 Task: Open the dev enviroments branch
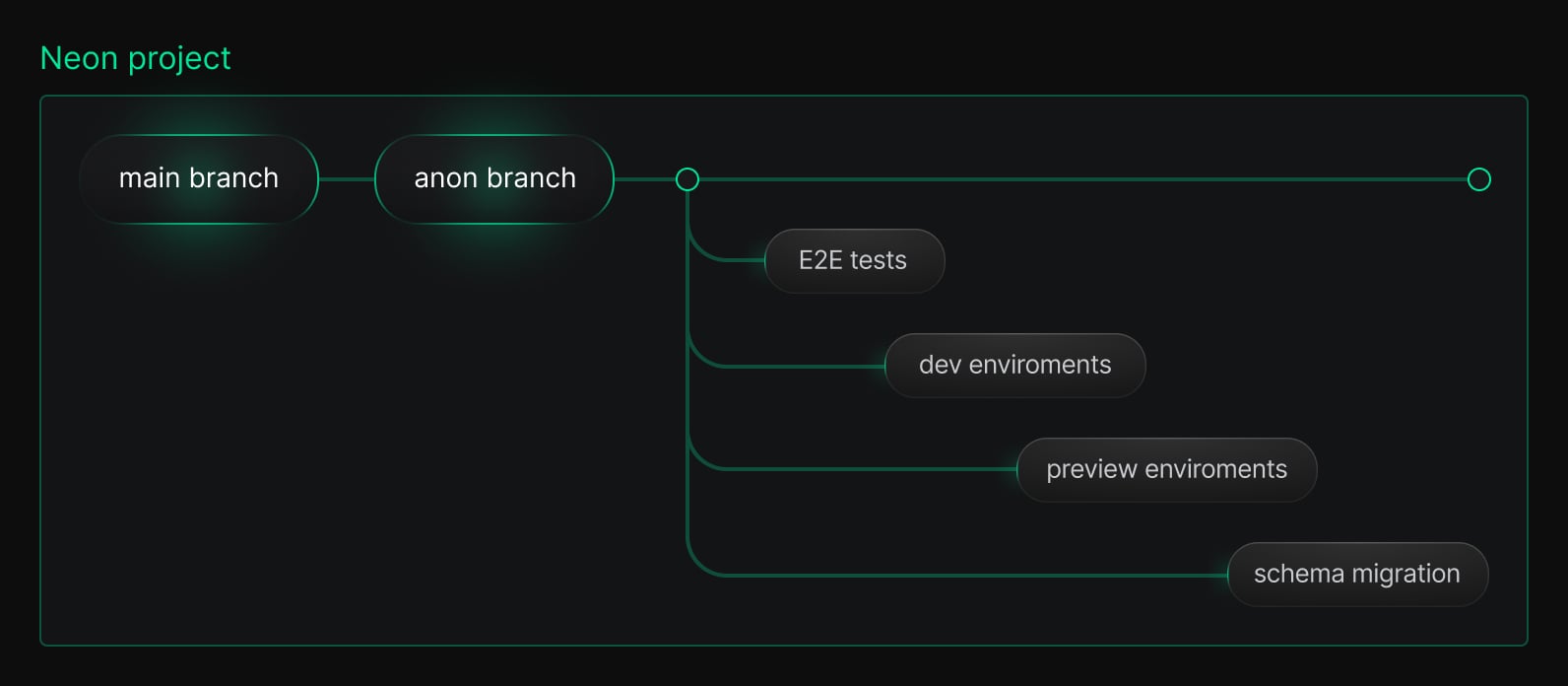click(1014, 365)
